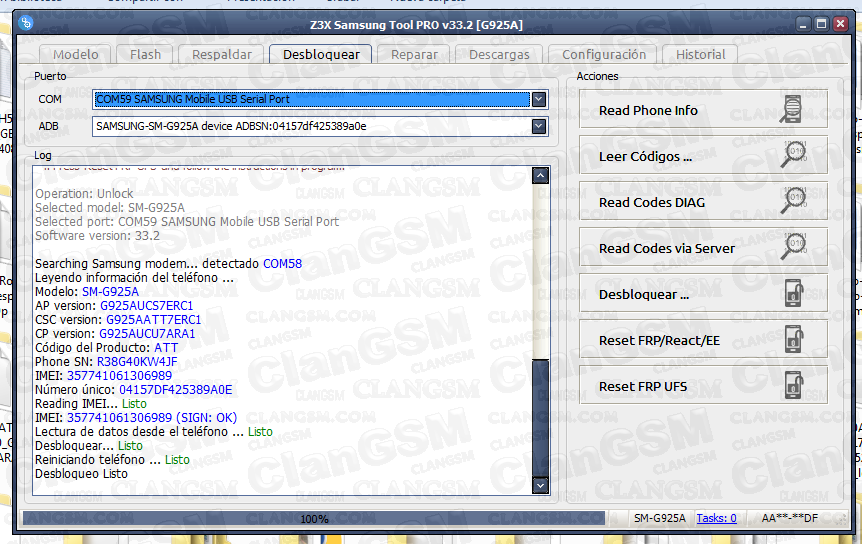
Task: Click the phone magnifier icon on Read Phone Info
Action: pyautogui.click(x=792, y=110)
